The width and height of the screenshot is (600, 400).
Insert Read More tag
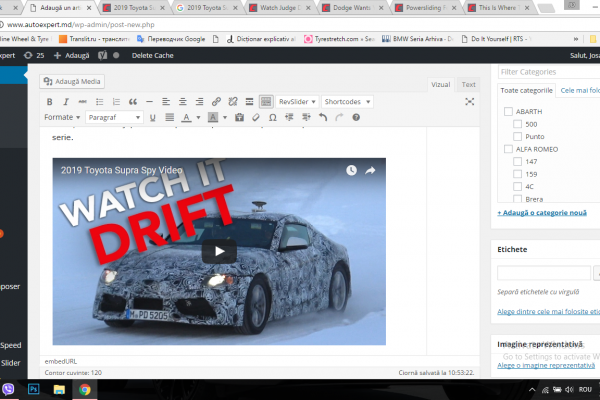coord(249,102)
